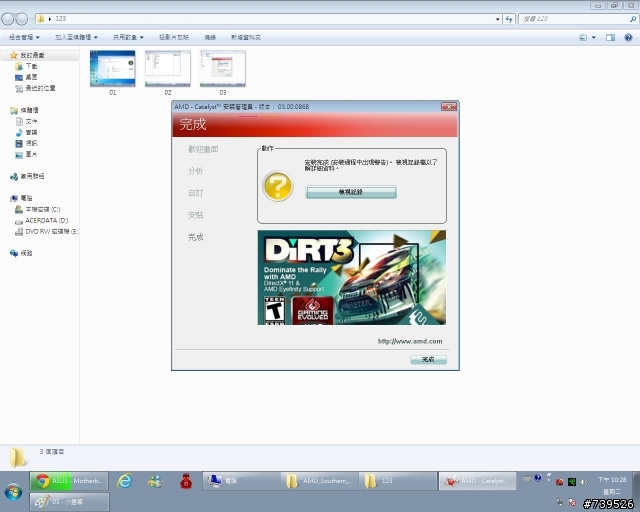Click the red figure icon on the taskbar
The width and height of the screenshot is (640, 512).
tap(186, 481)
